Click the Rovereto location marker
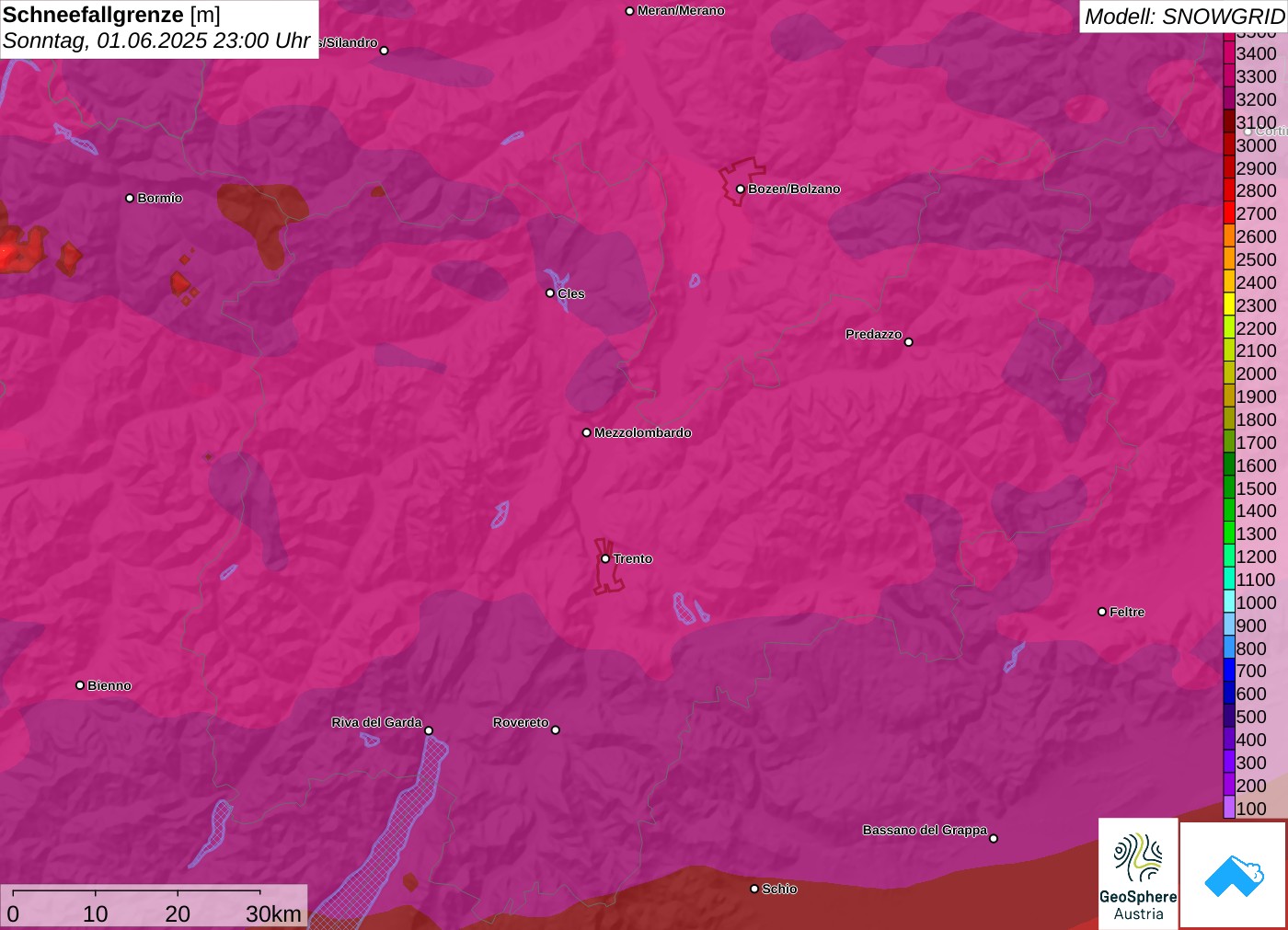 [555, 729]
